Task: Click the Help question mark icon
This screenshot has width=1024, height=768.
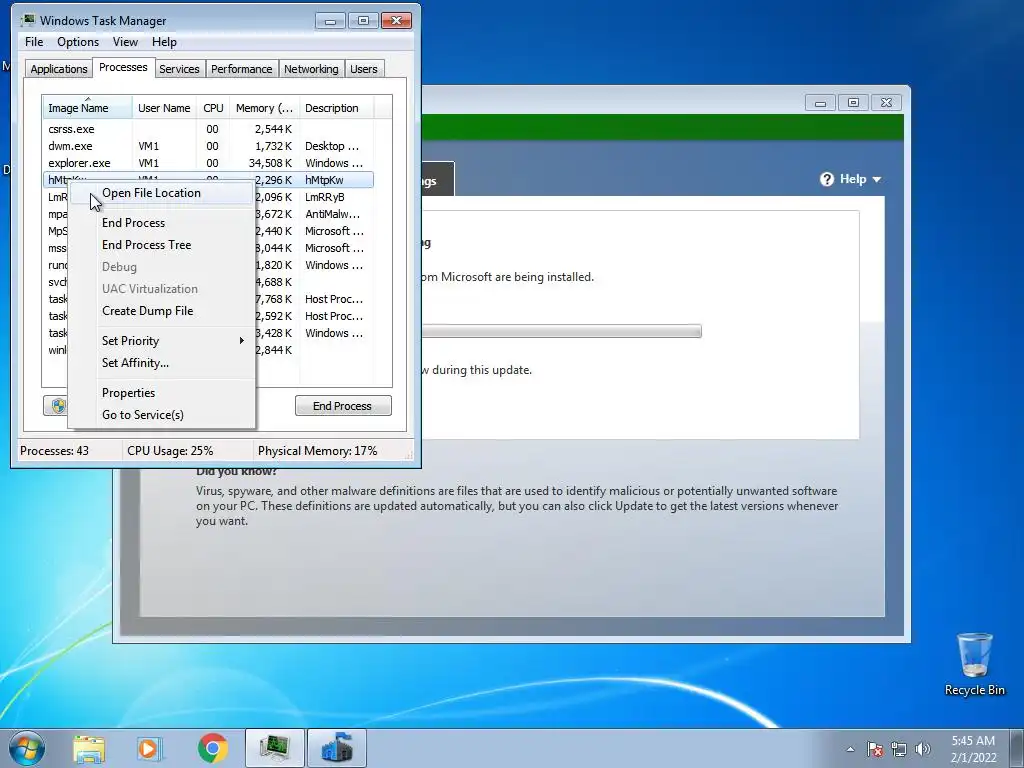Action: 827,179
